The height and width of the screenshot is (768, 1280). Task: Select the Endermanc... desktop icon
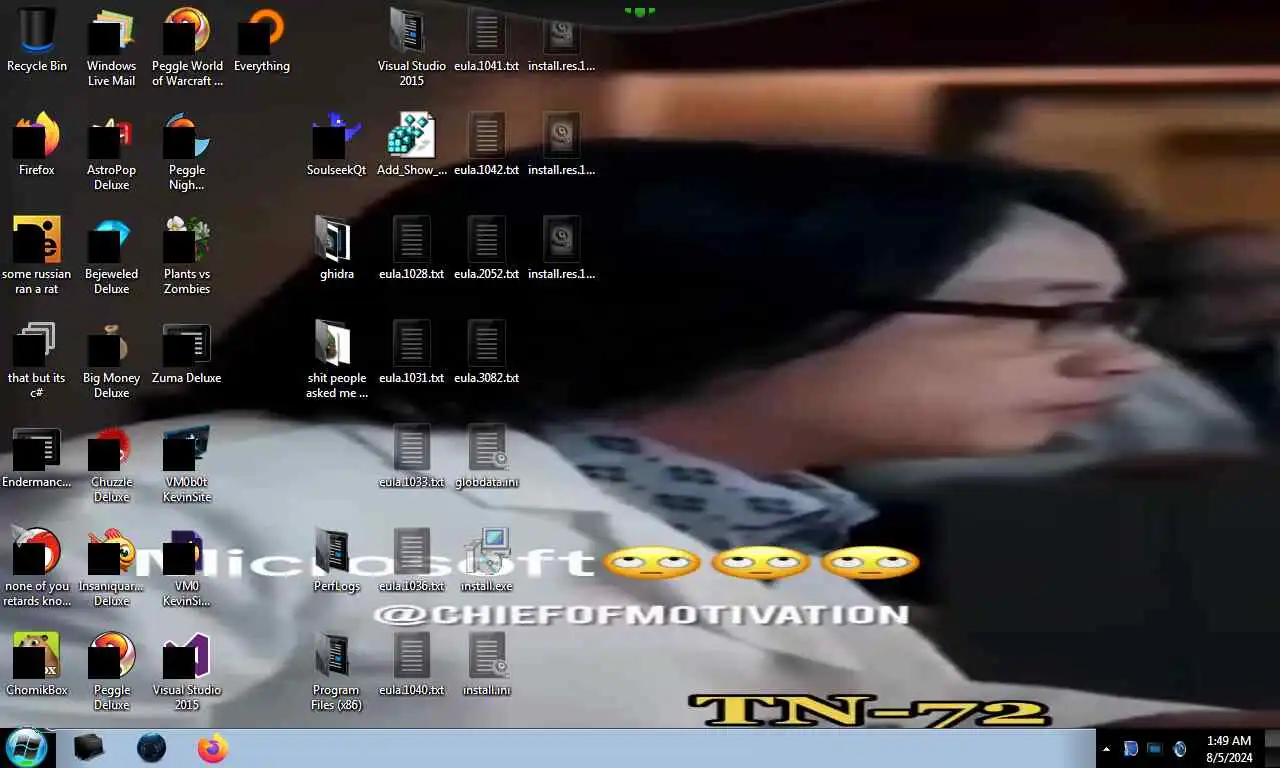point(37,456)
